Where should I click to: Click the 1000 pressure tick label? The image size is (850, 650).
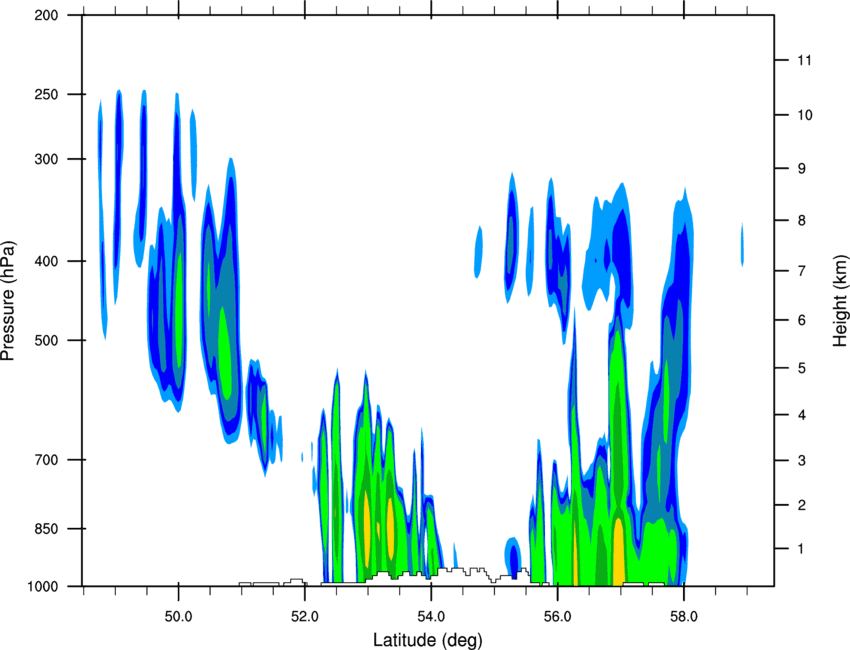43,587
